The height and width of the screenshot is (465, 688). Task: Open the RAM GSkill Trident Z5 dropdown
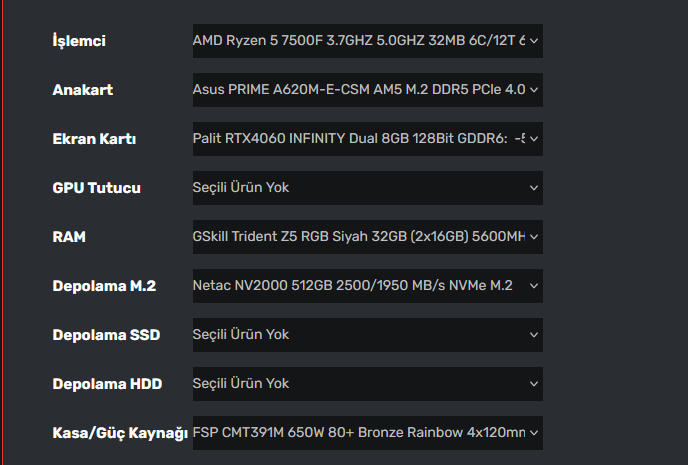pyautogui.click(x=368, y=237)
